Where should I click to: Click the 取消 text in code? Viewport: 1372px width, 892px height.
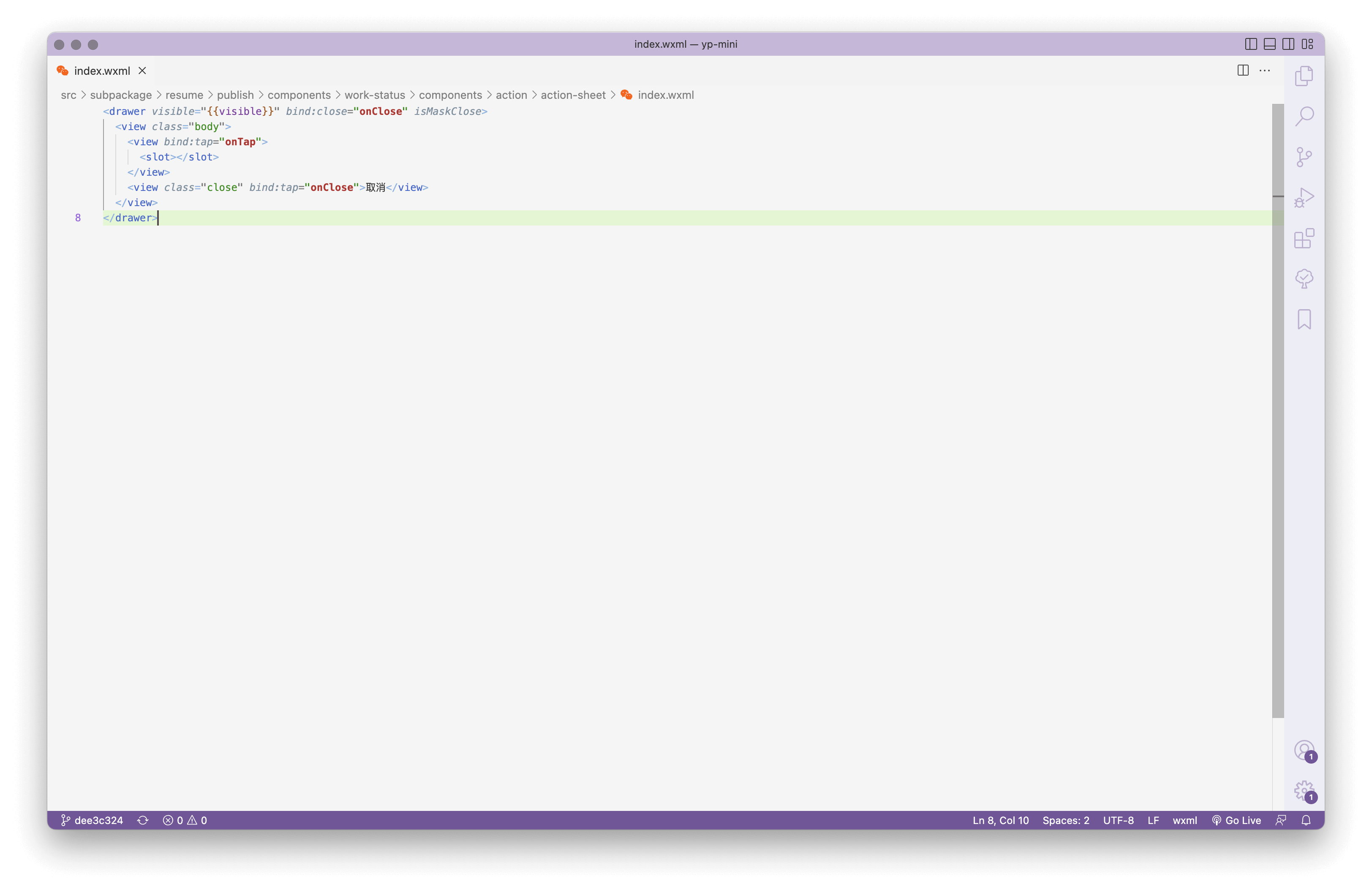point(375,187)
